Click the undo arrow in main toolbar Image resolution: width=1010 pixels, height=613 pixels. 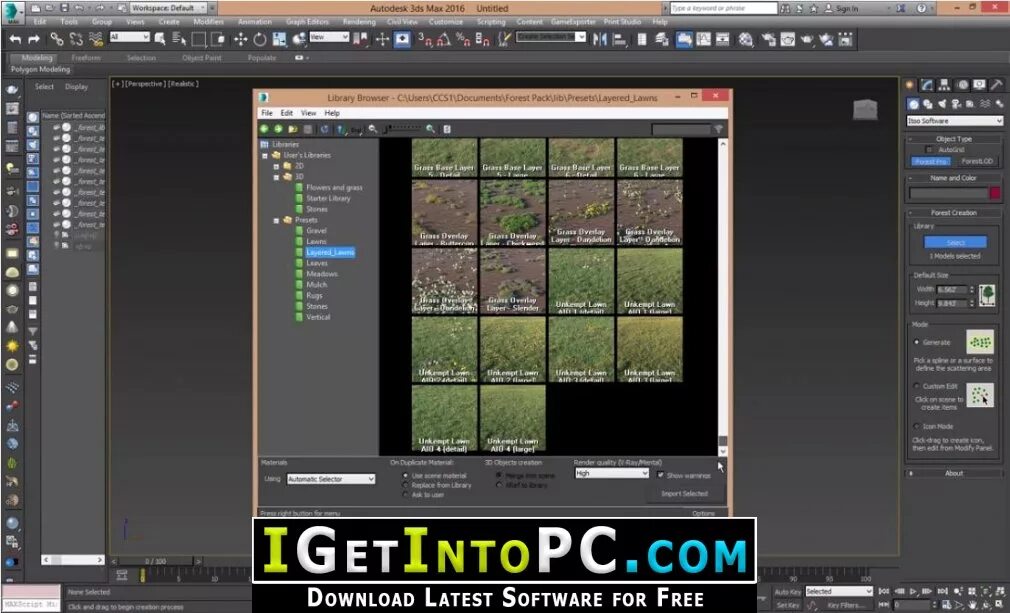click(x=15, y=39)
